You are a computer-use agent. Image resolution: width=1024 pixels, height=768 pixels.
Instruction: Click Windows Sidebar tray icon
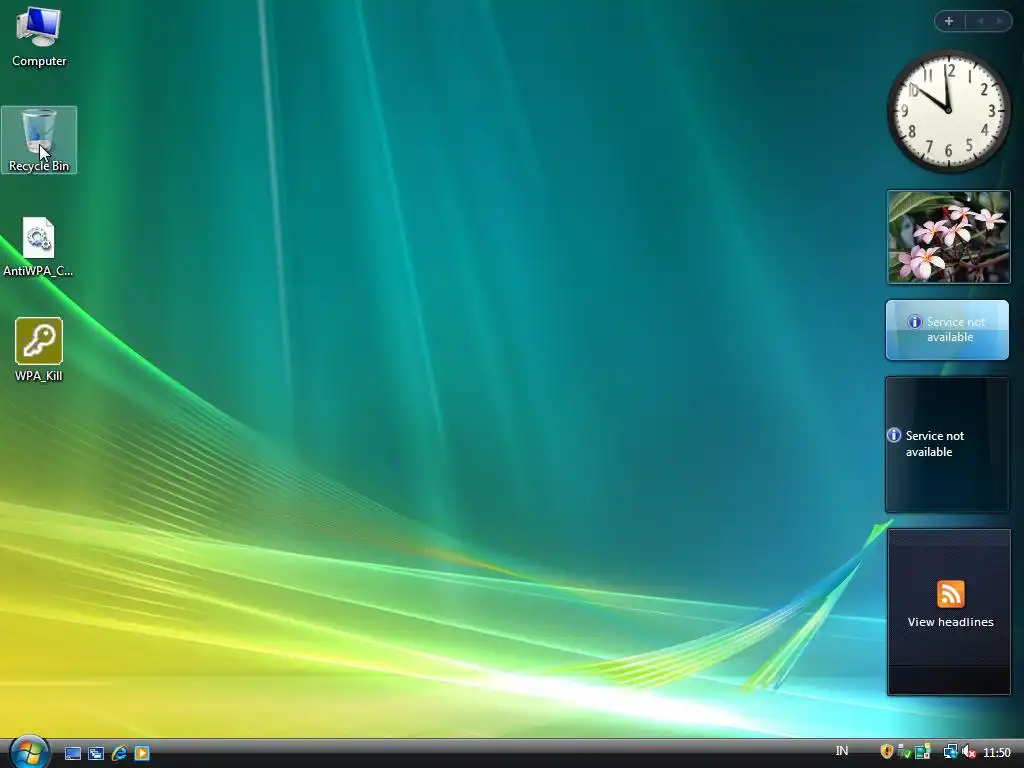click(923, 752)
